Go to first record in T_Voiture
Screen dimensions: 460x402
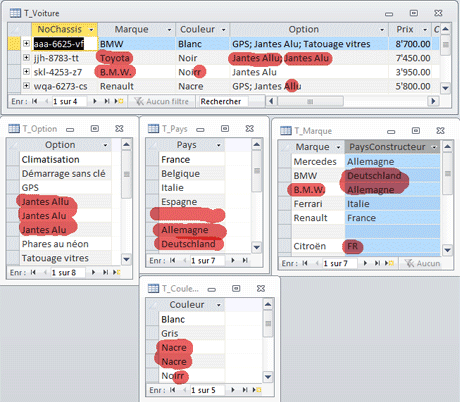coord(35,101)
